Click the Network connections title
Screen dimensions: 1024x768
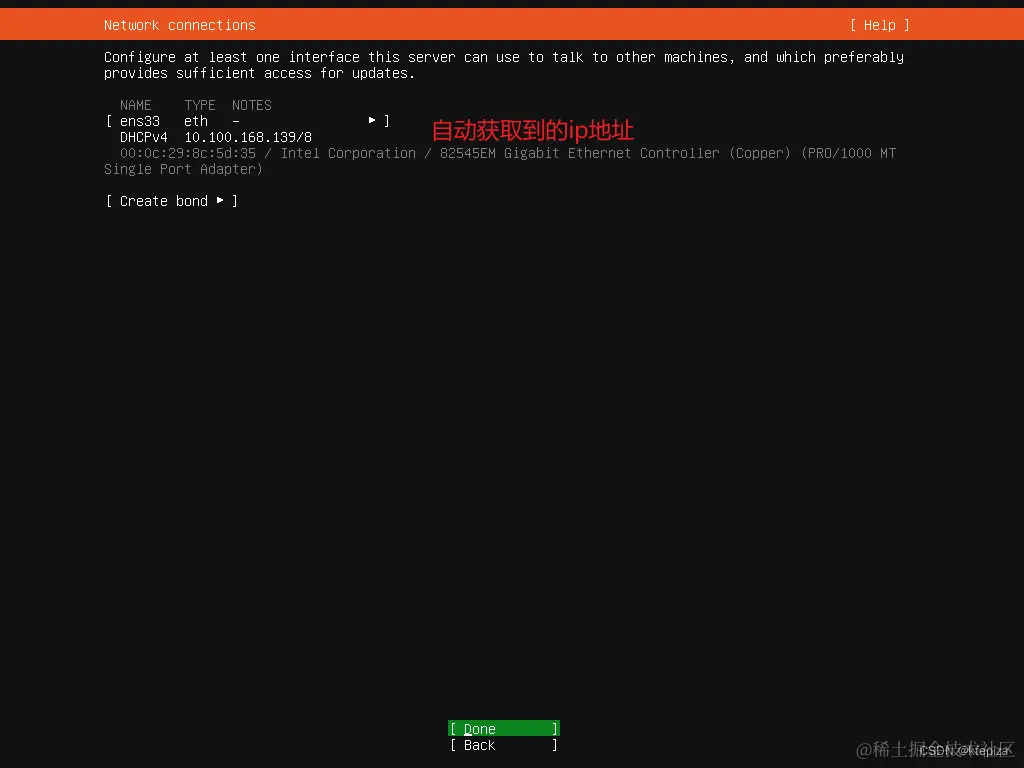click(x=180, y=25)
